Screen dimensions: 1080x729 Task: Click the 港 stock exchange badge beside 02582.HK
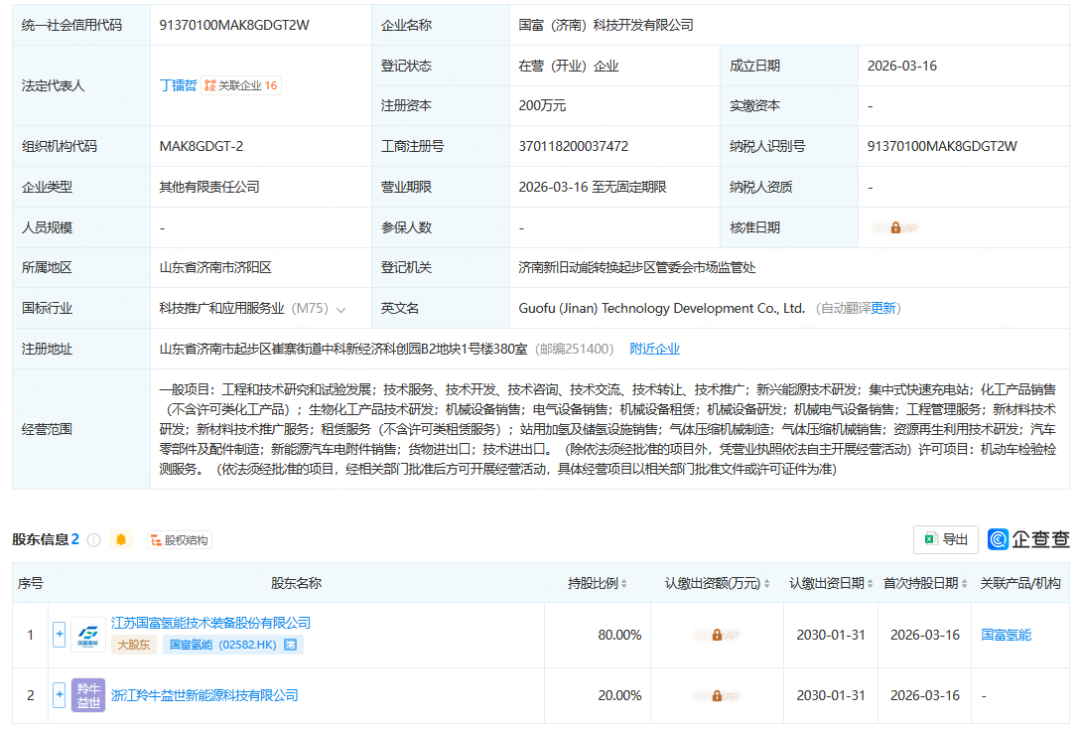(291, 644)
